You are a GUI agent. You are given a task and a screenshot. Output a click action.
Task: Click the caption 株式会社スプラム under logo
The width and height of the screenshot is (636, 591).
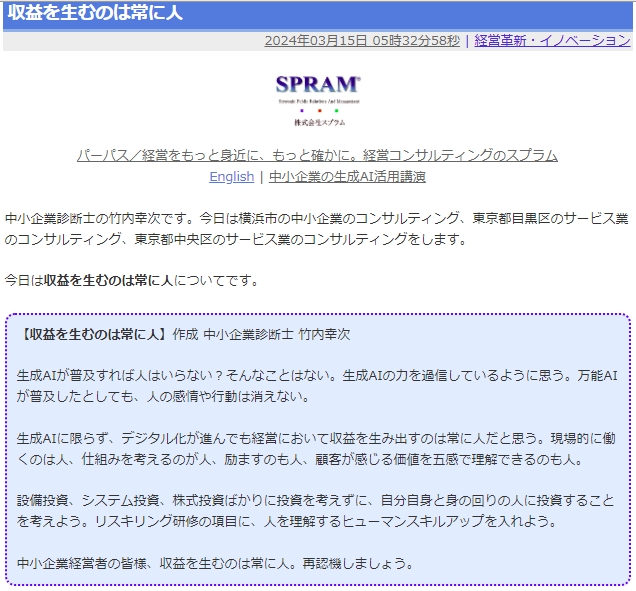click(320, 122)
